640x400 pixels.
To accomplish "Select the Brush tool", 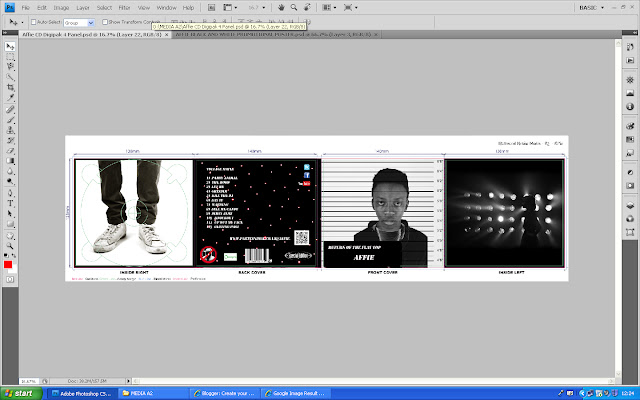I will click(x=10, y=120).
